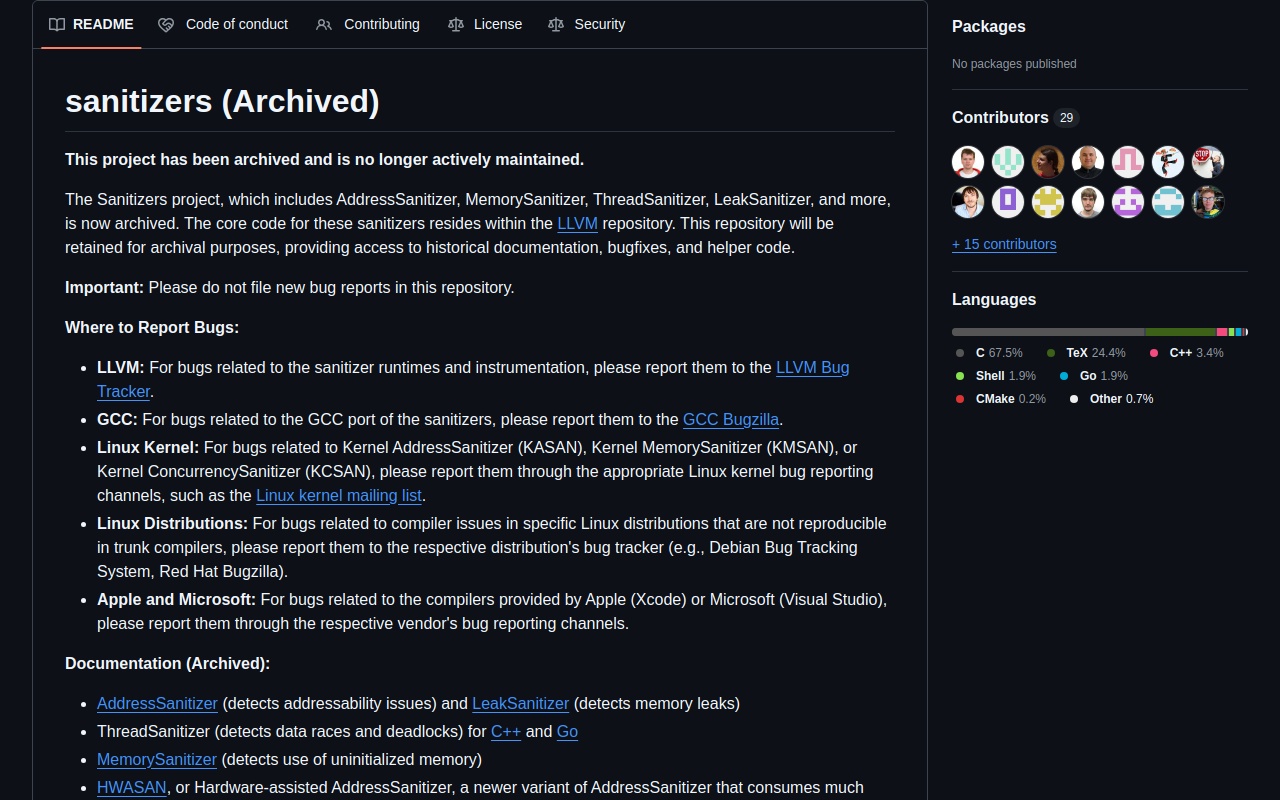
Task: Click the people icon beside Contributing
Action: pyautogui.click(x=324, y=24)
